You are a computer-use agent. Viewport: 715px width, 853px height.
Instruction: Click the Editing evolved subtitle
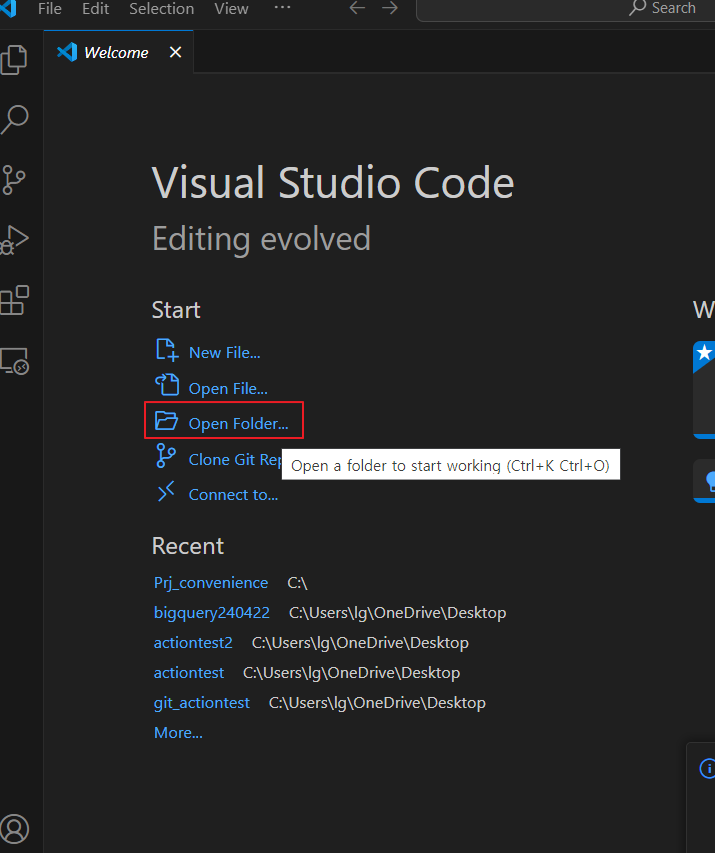coord(261,239)
